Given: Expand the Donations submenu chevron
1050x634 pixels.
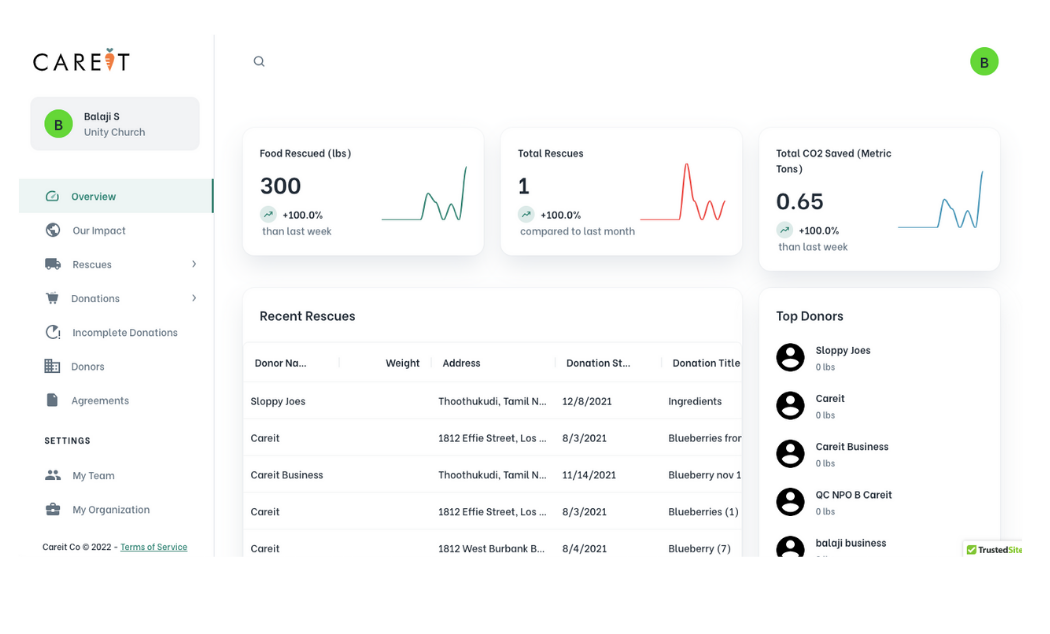Looking at the screenshot, I should 194,298.
